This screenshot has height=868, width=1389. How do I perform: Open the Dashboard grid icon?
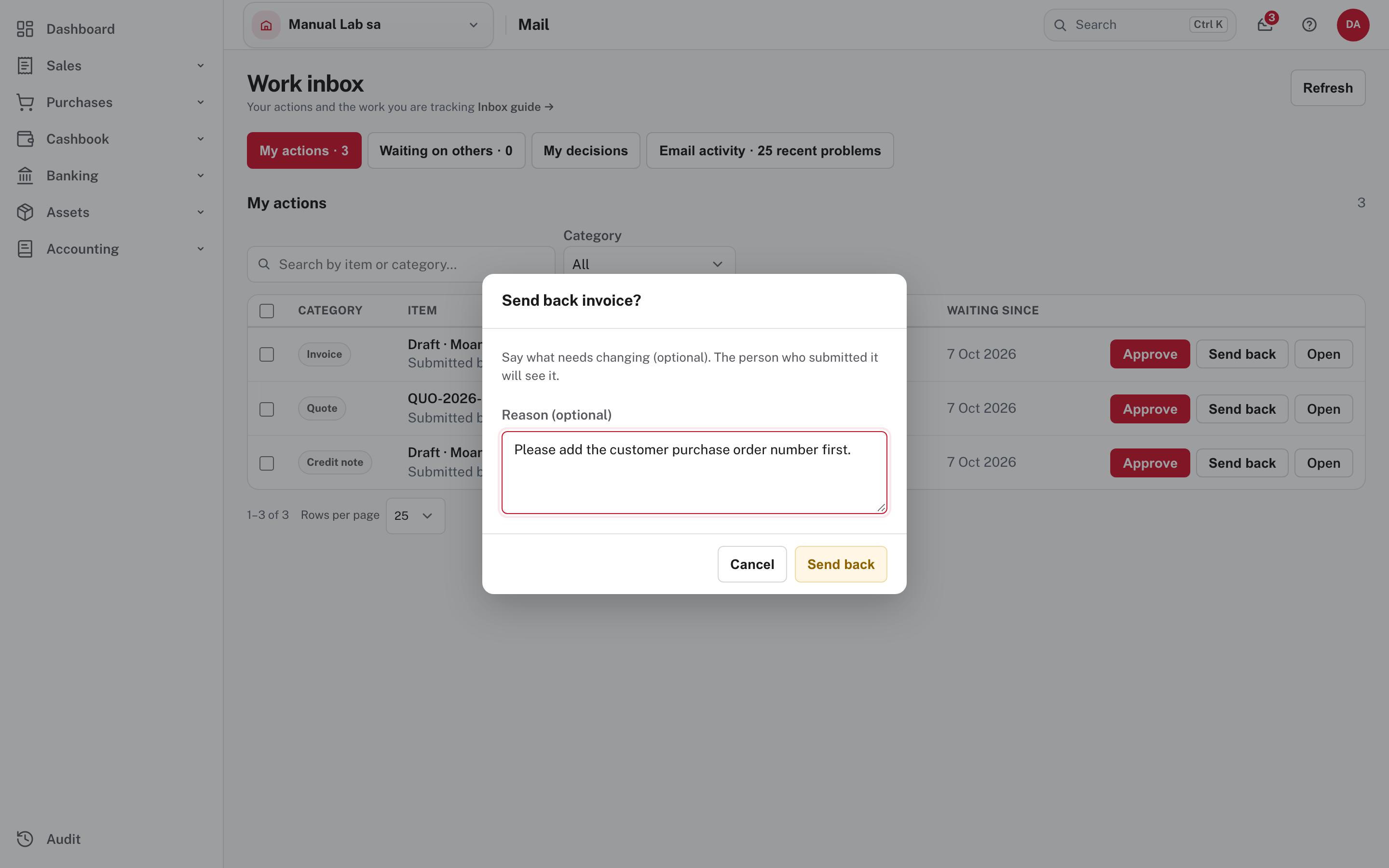pyautogui.click(x=25, y=29)
